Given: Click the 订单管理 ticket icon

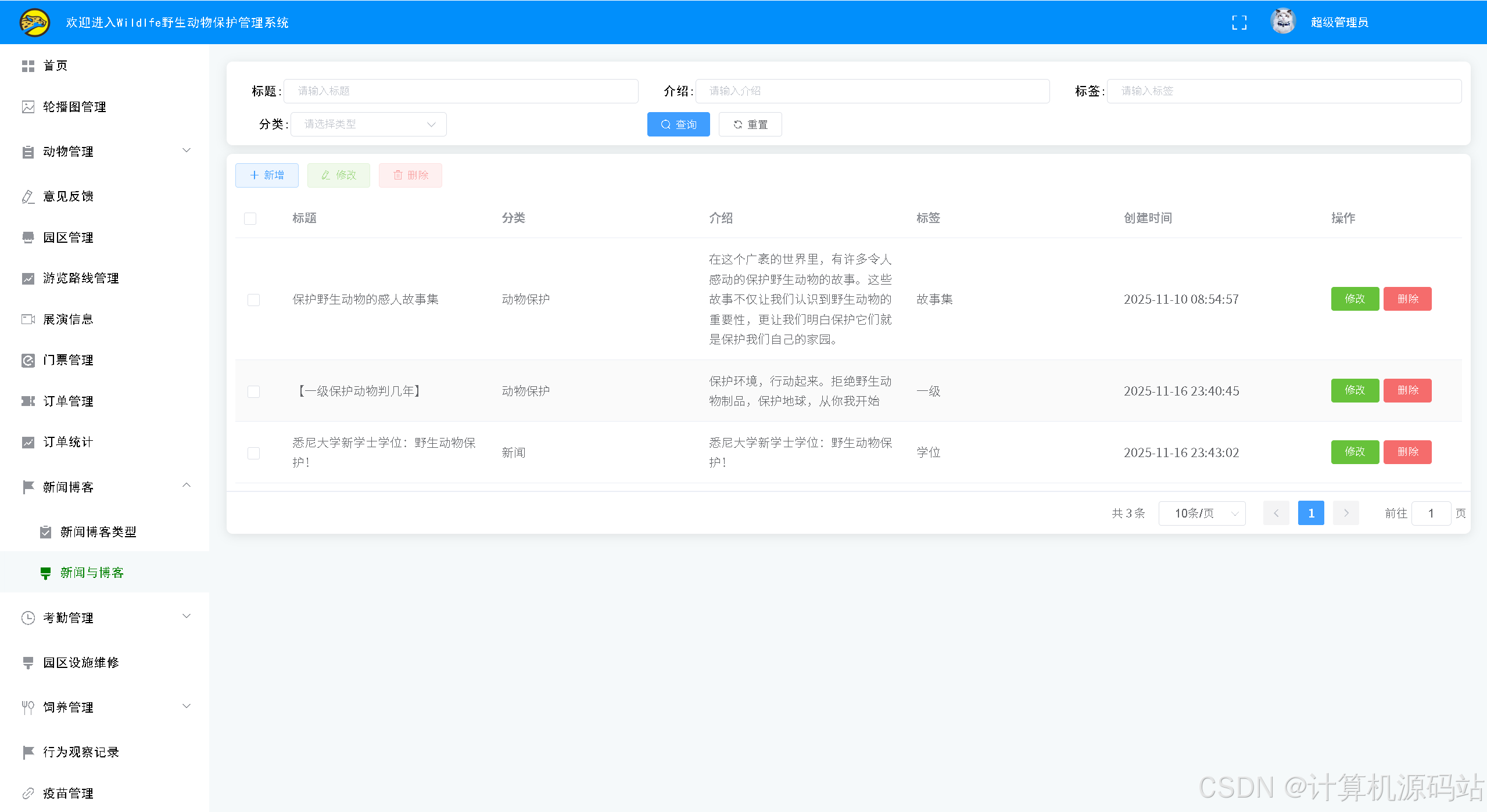Looking at the screenshot, I should pos(28,401).
